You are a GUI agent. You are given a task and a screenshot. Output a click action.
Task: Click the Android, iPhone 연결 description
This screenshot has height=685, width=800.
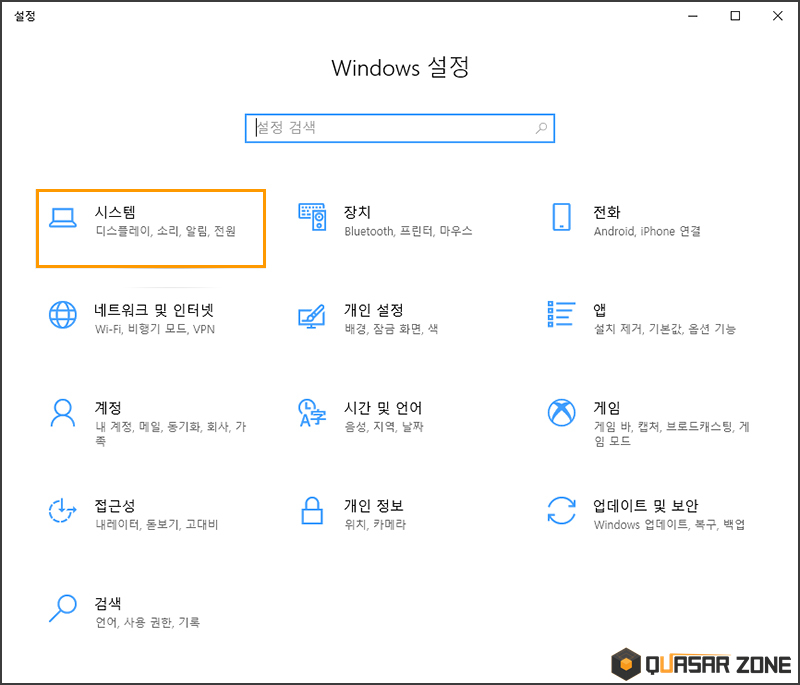pos(647,231)
